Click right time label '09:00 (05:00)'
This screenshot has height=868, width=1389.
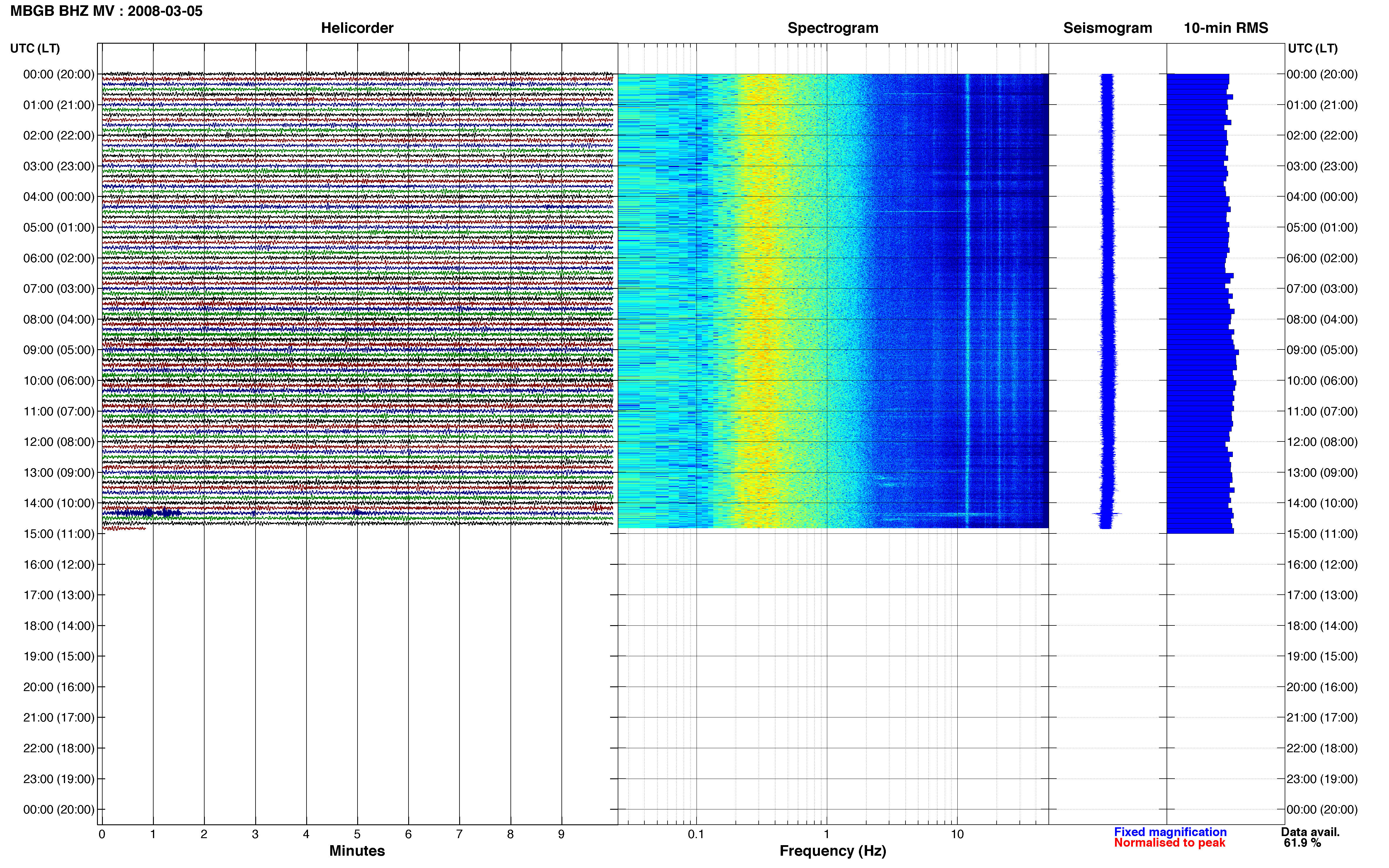(x=1322, y=350)
